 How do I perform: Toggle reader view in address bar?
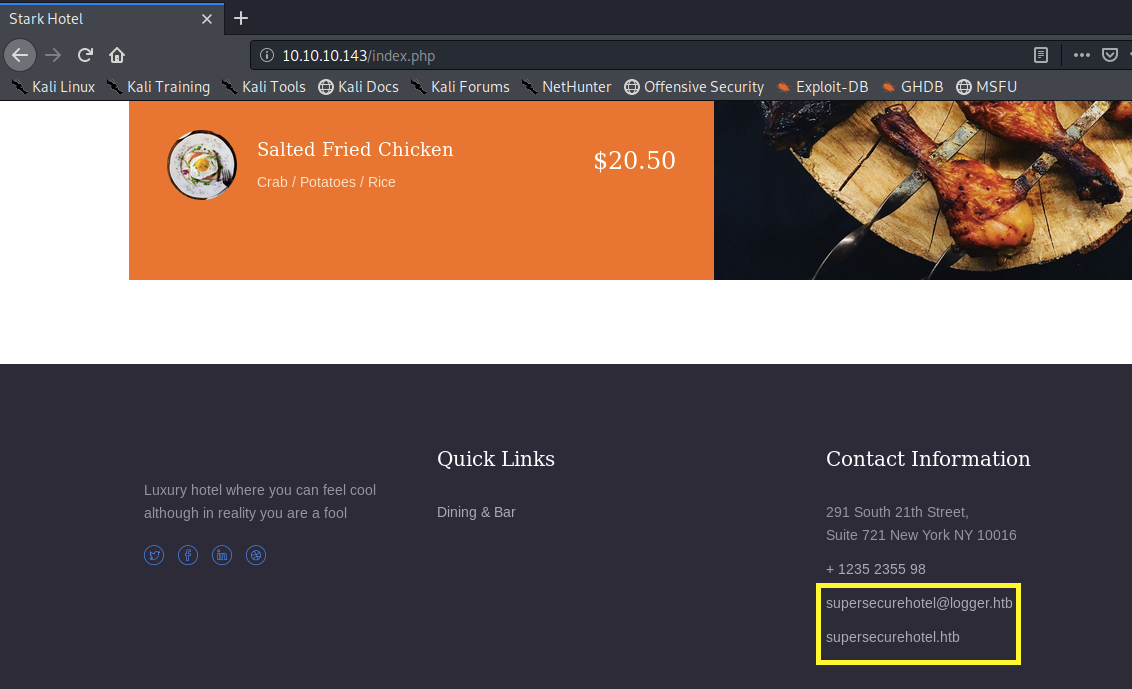point(1041,55)
